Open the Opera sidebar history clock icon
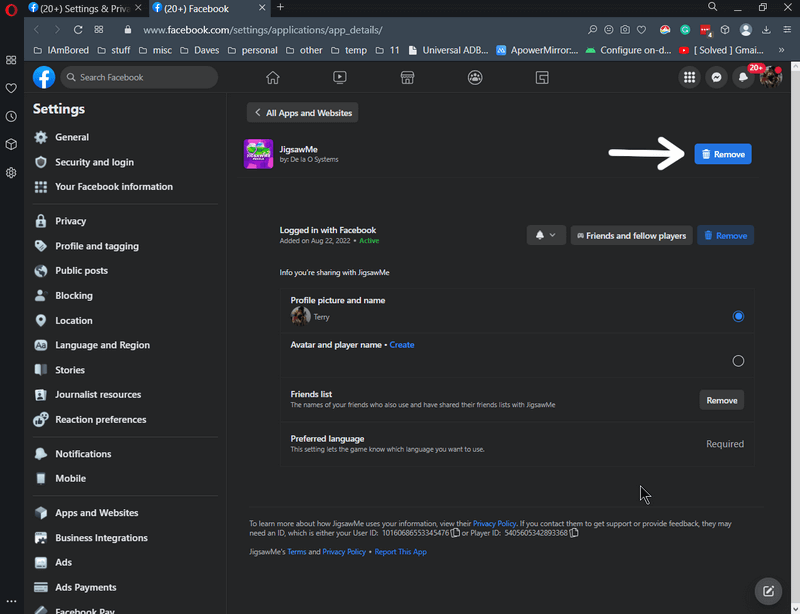Screen dimensions: 800x614 tap(11, 116)
